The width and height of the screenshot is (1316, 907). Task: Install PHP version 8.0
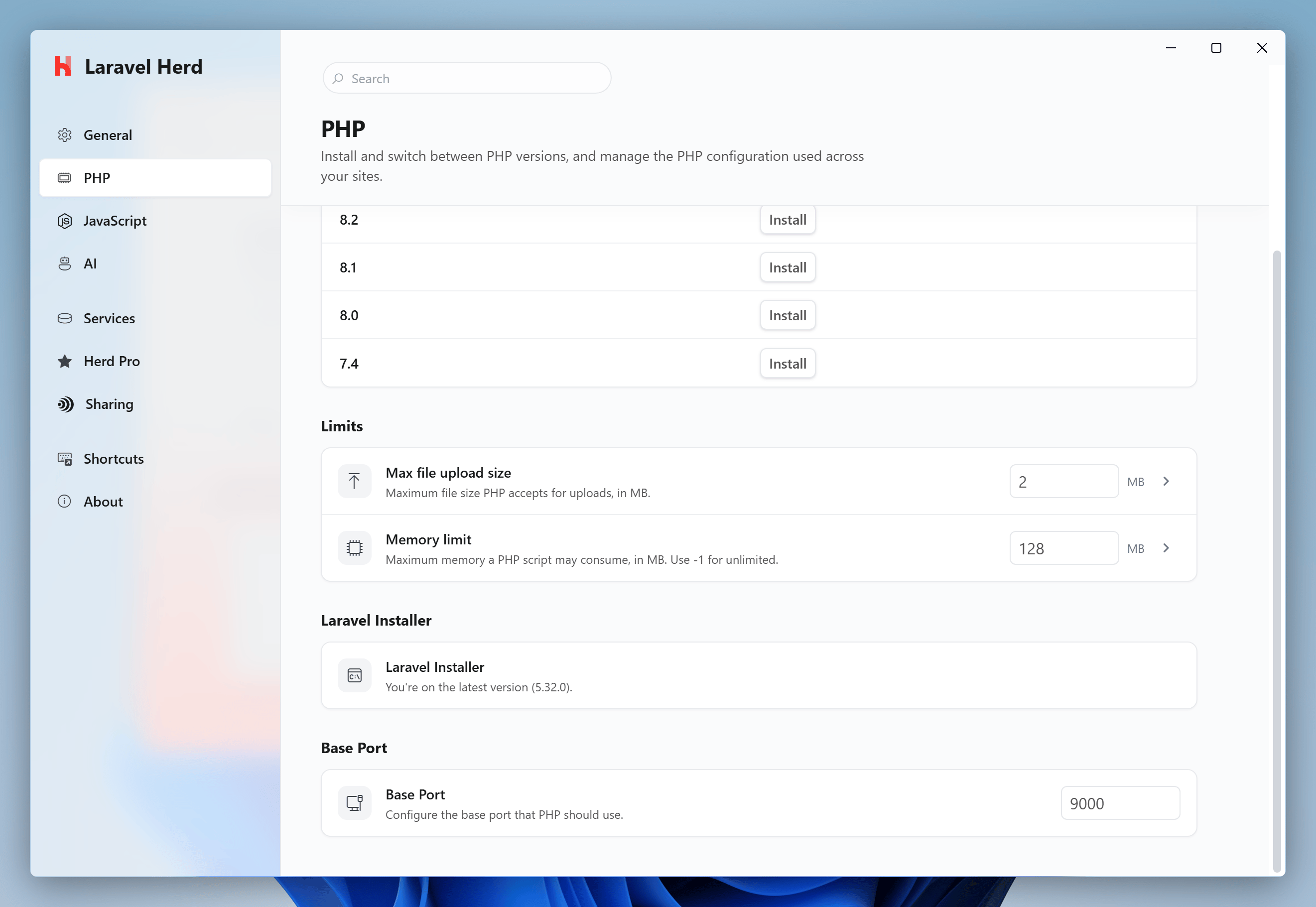(x=788, y=315)
